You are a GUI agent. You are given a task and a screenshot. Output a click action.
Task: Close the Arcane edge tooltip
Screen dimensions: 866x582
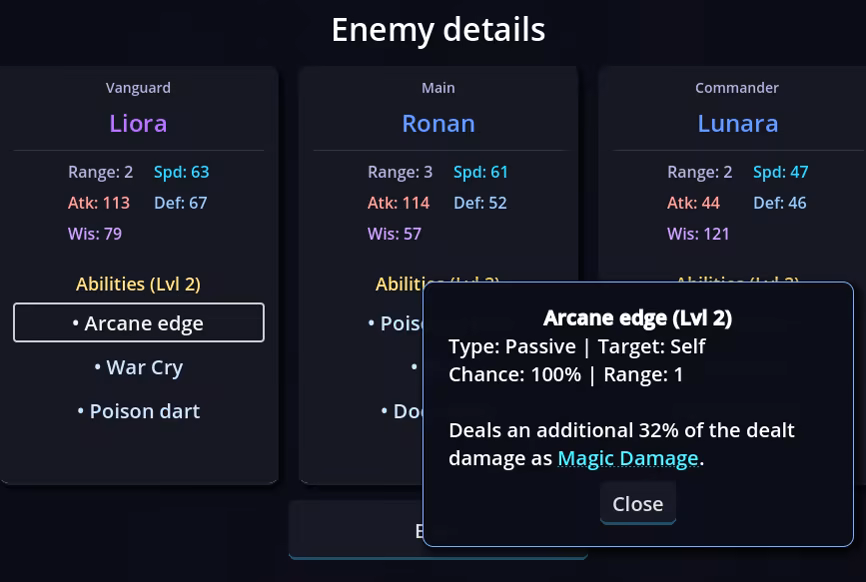click(637, 503)
